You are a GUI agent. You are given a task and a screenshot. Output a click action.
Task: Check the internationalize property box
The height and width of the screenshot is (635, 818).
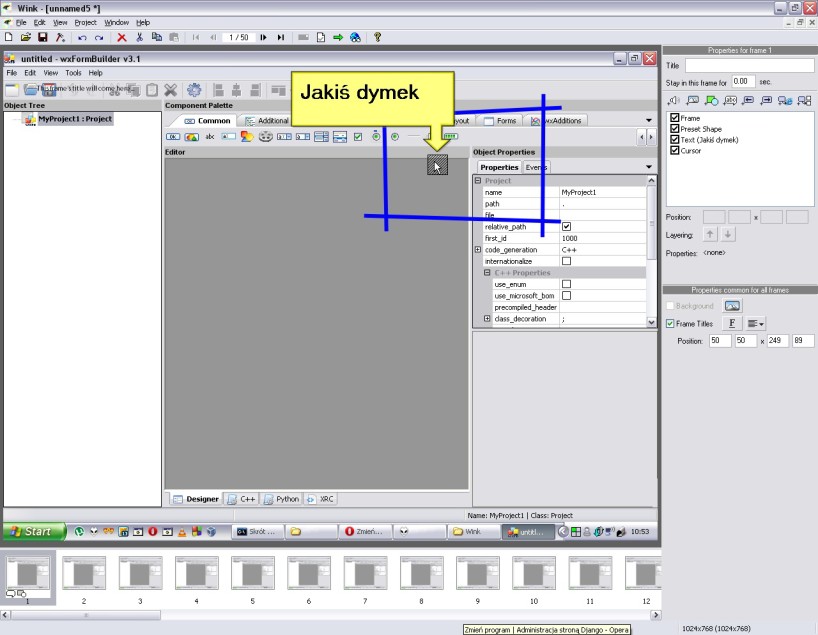click(567, 261)
